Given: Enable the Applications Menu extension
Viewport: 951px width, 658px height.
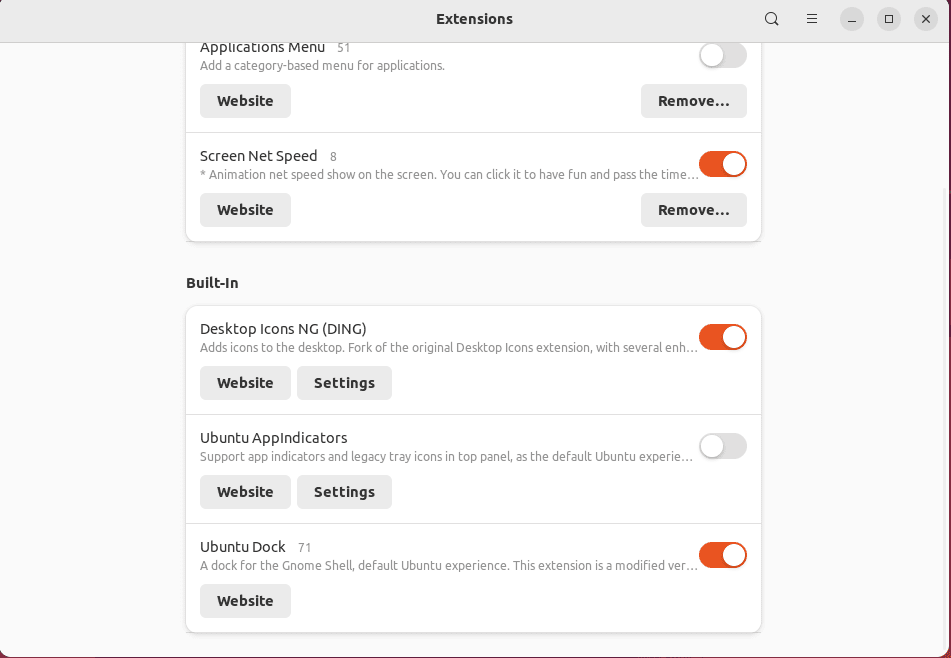Looking at the screenshot, I should click(x=722, y=55).
